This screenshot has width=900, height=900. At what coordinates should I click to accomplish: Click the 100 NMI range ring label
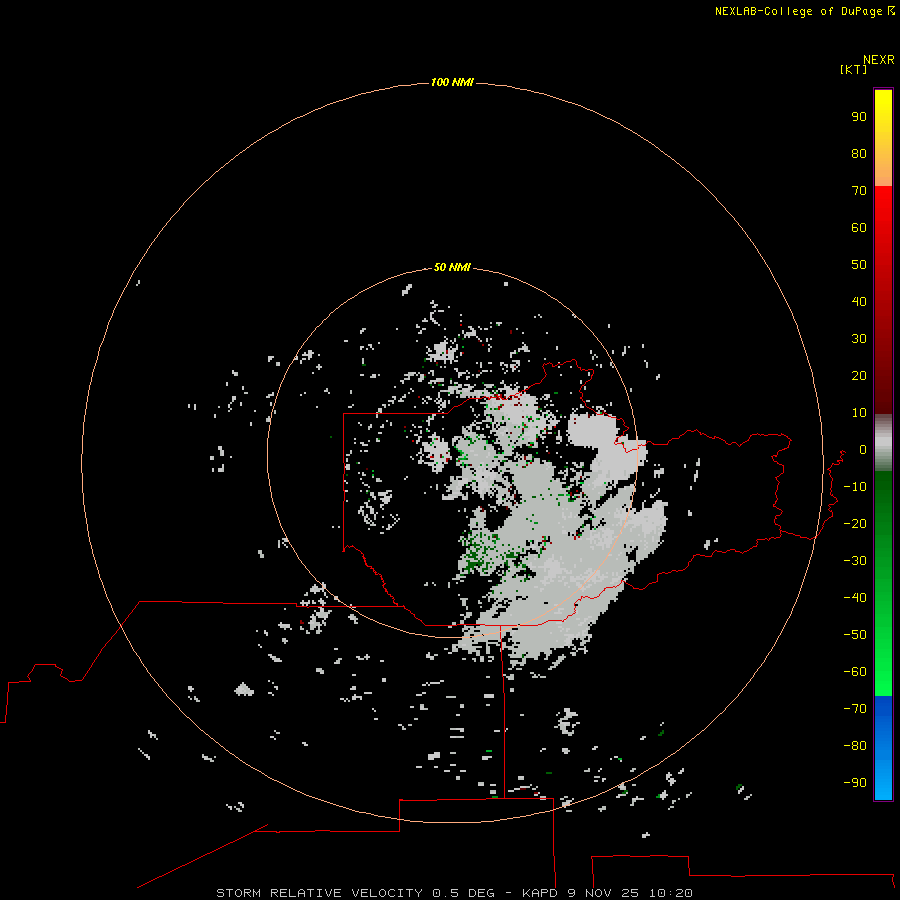pyautogui.click(x=452, y=82)
